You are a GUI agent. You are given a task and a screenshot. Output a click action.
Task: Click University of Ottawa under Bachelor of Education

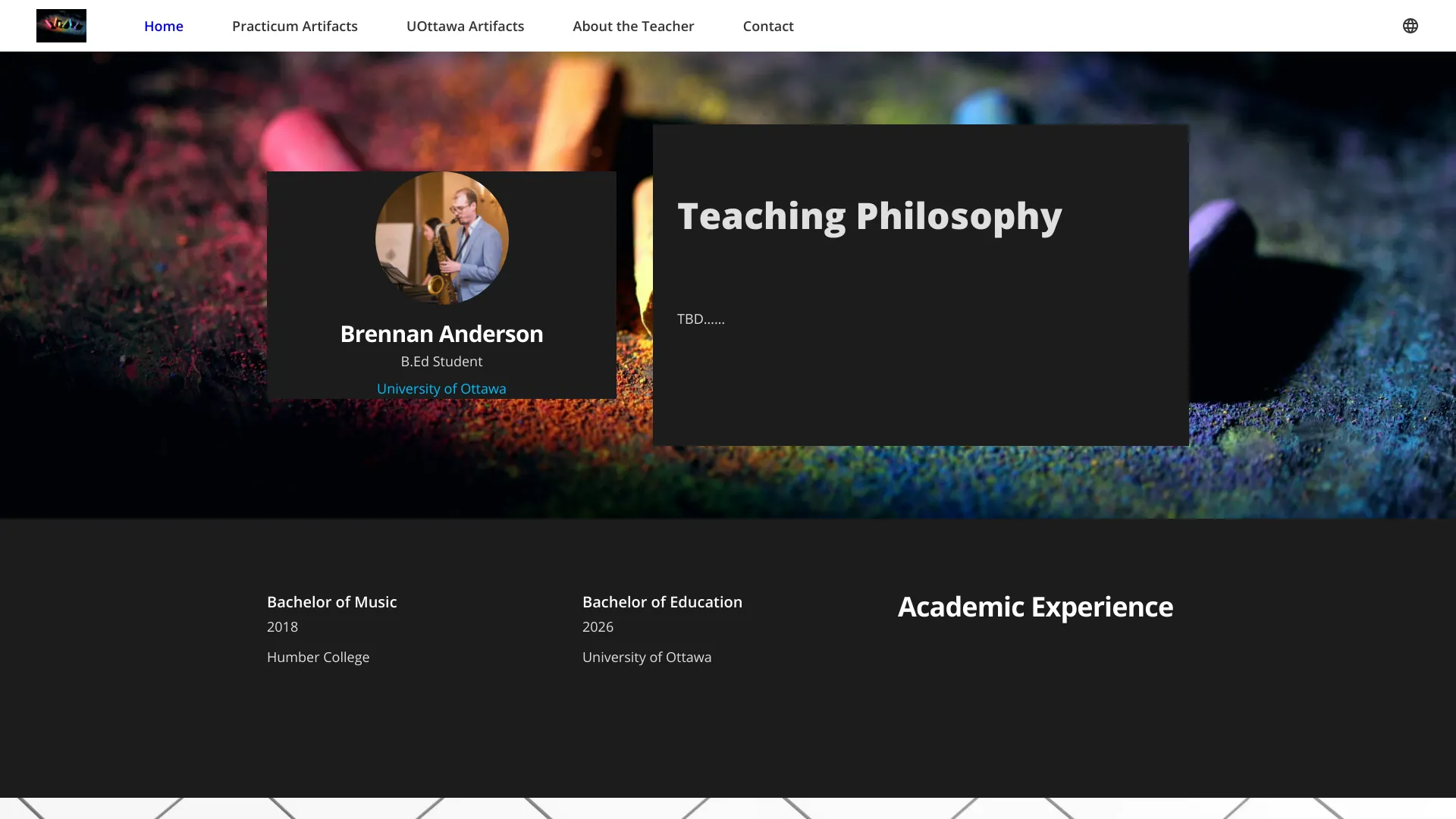(x=646, y=657)
